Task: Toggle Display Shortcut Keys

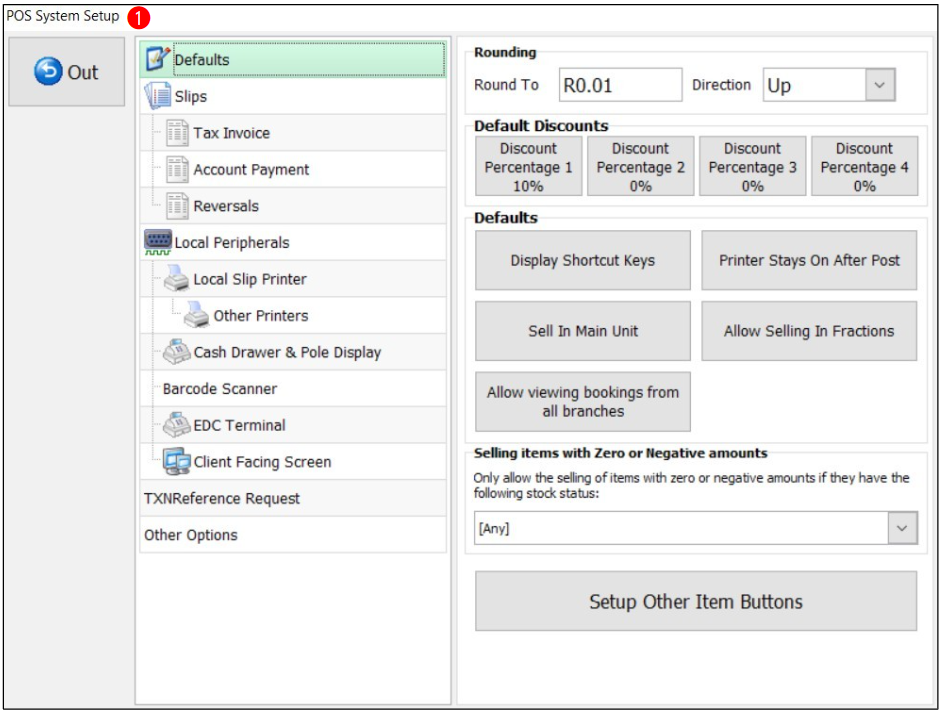Action: (x=583, y=260)
